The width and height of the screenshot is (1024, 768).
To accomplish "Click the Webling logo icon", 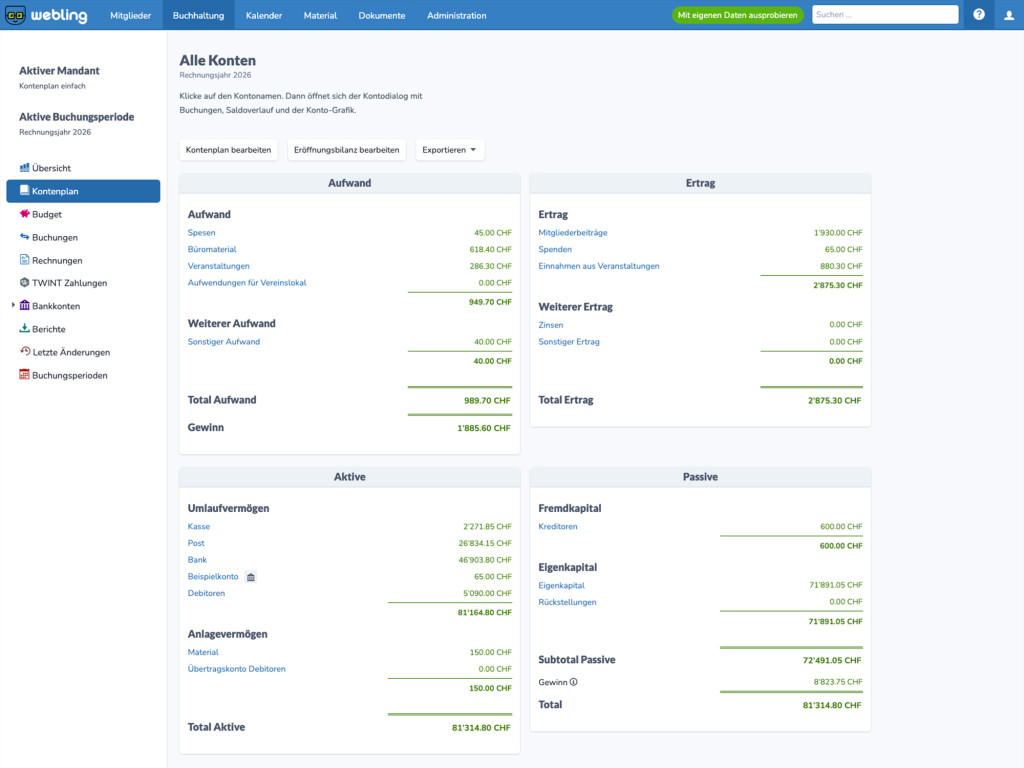I will [15, 15].
